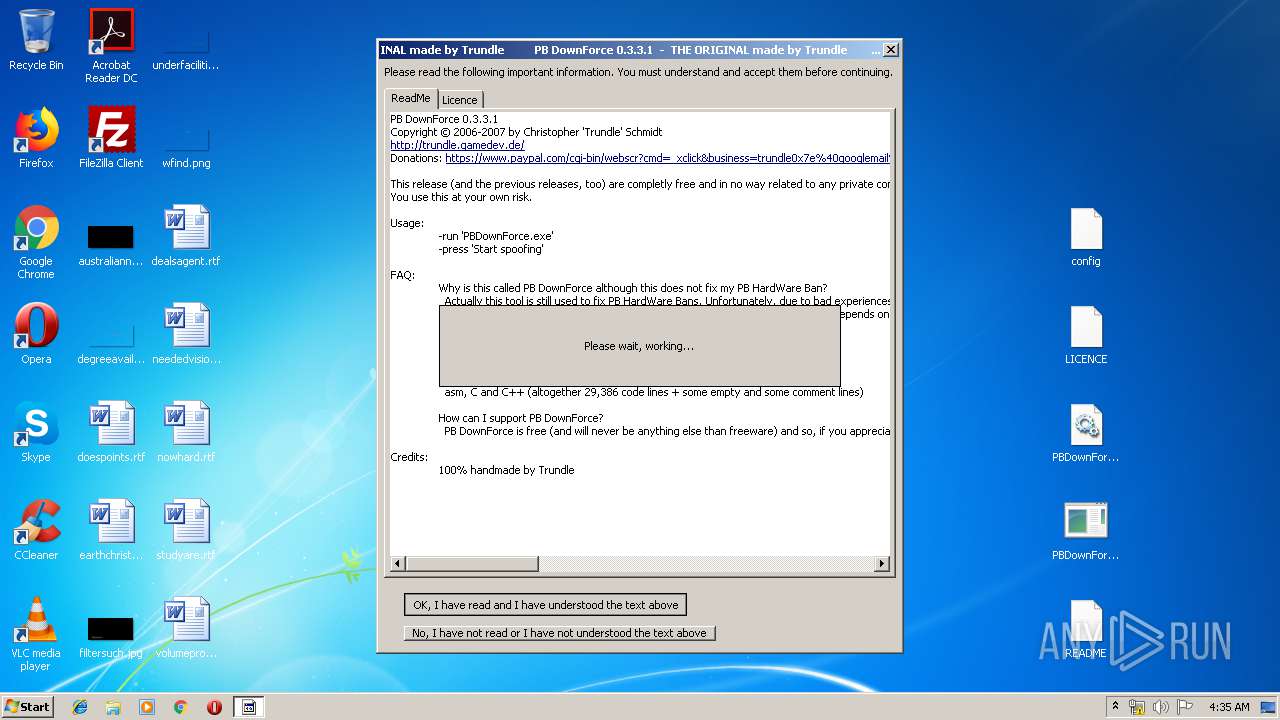Select the volumepro document icon
Image resolution: width=1280 pixels, height=720 pixels.
click(186, 628)
